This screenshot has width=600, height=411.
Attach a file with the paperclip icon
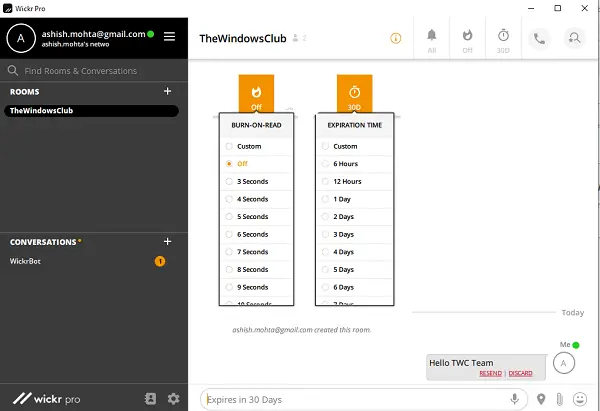click(x=559, y=399)
